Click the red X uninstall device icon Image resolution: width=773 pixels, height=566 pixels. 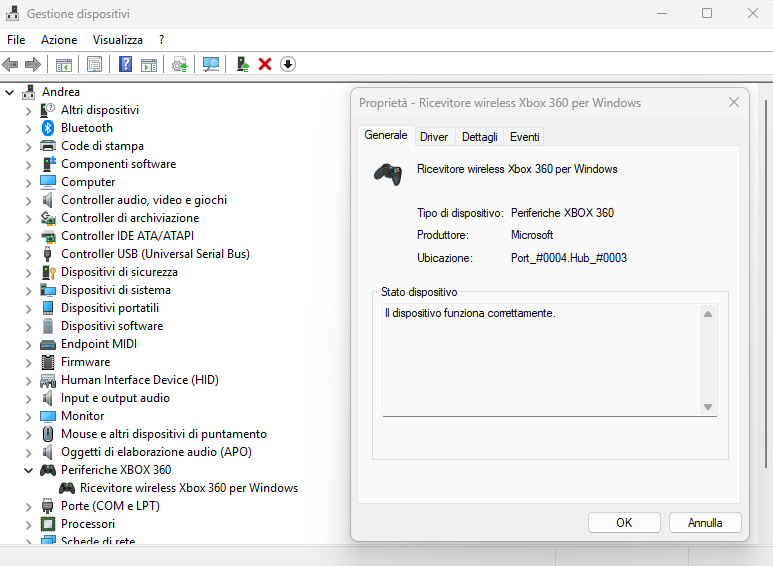point(265,64)
